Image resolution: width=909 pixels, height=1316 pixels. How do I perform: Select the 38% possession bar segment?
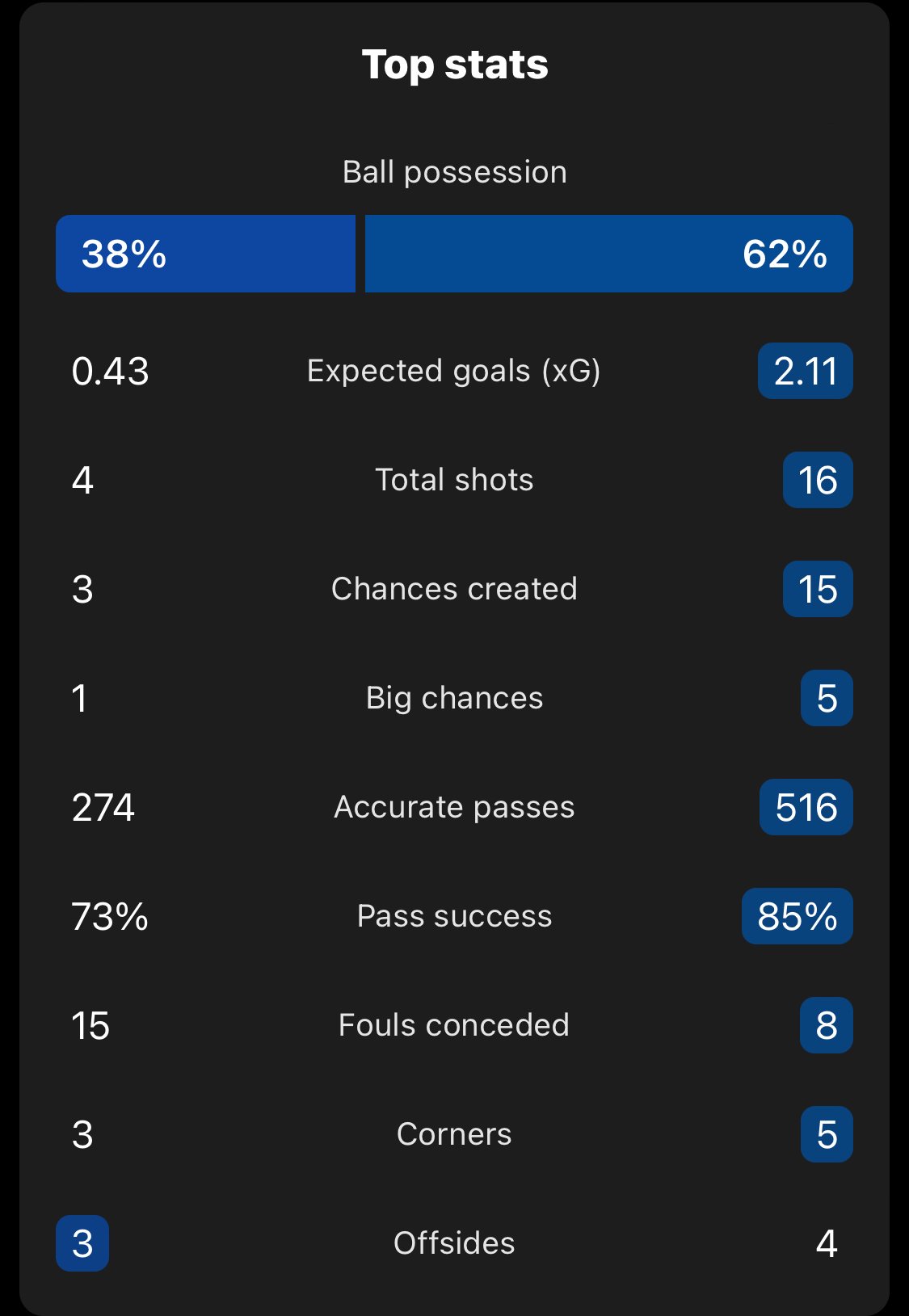[x=205, y=254]
